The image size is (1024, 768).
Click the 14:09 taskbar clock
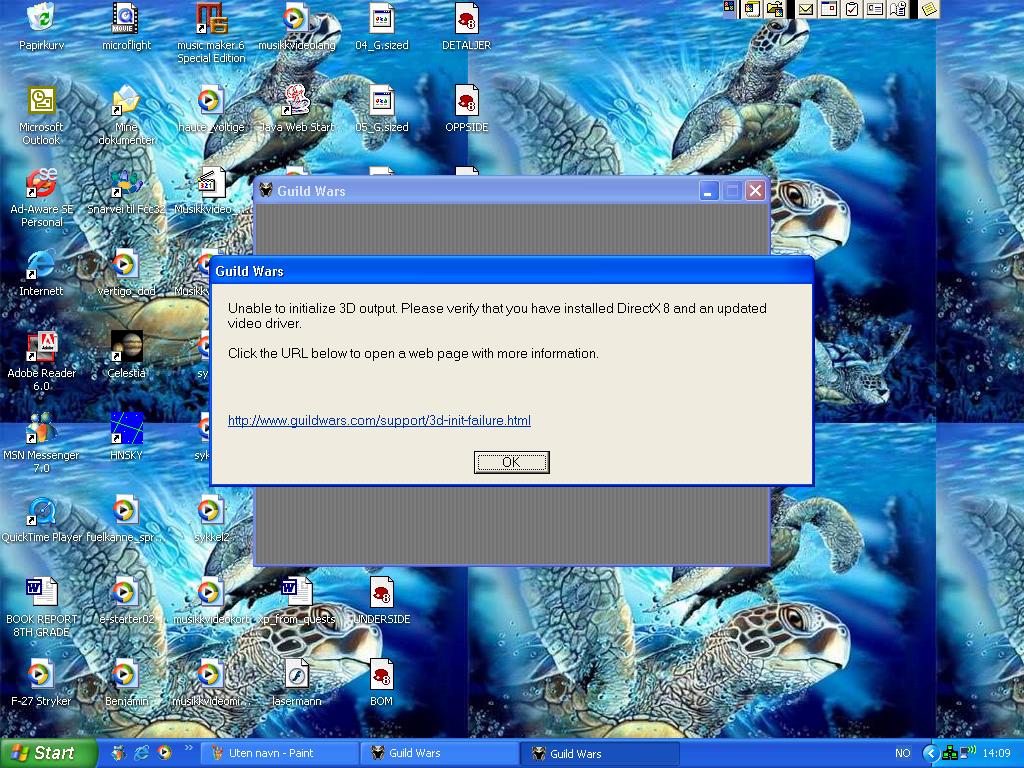997,753
